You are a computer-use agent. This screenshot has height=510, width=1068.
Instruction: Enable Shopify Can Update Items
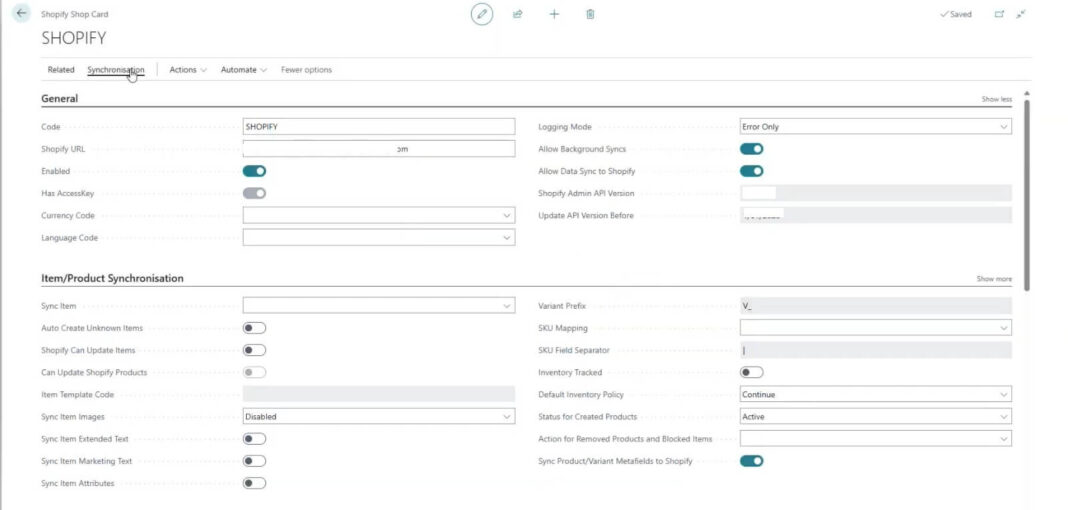coord(254,350)
